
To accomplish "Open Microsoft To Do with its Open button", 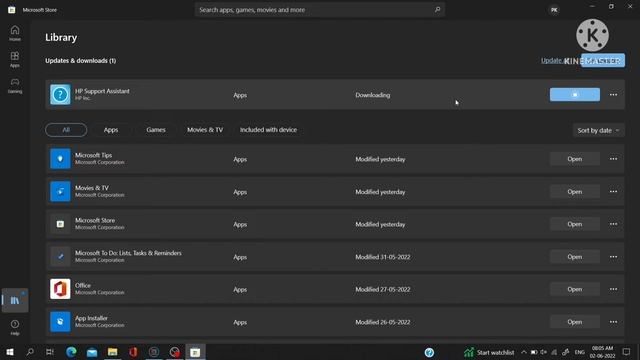I will coord(575,257).
